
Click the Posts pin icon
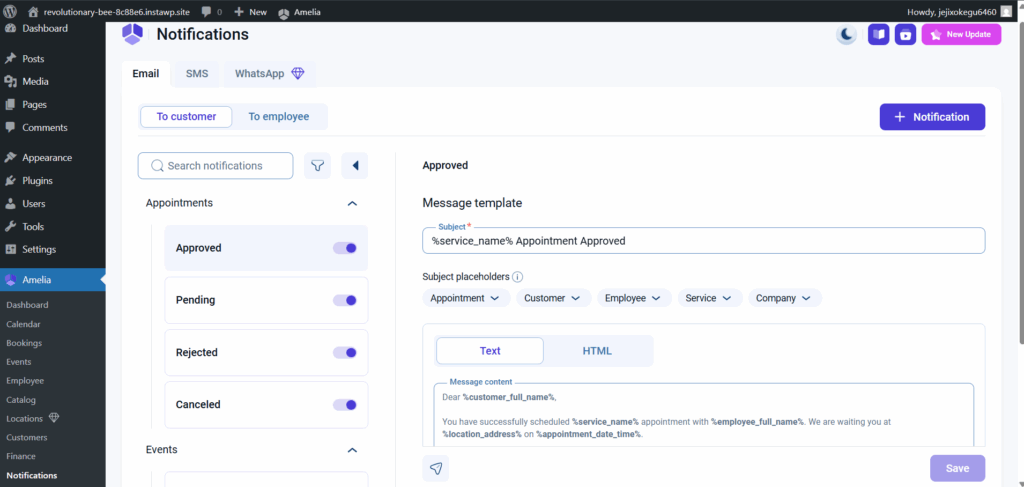click(10, 59)
